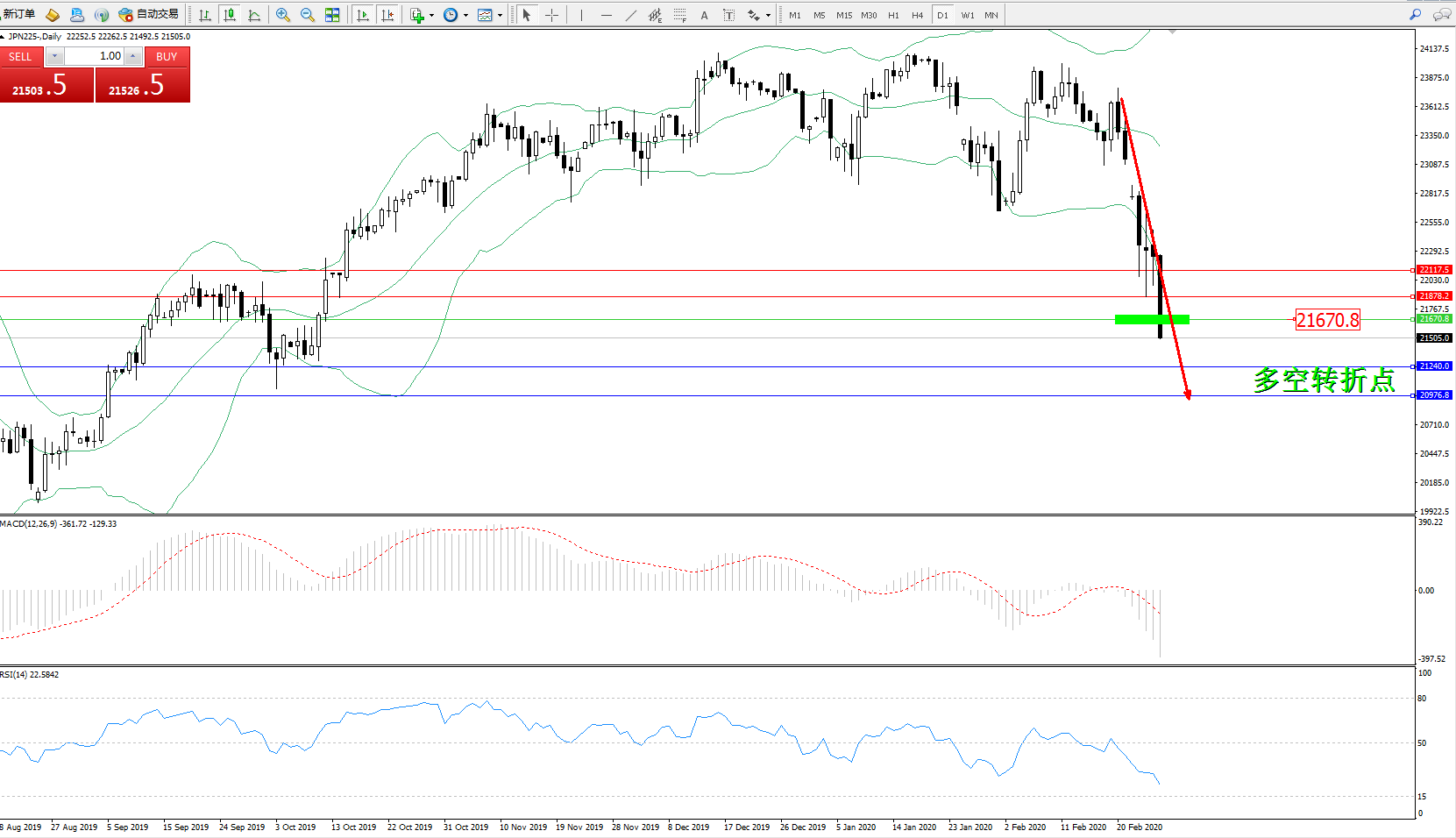
Task: Select the crosshair tool
Action: point(551,15)
